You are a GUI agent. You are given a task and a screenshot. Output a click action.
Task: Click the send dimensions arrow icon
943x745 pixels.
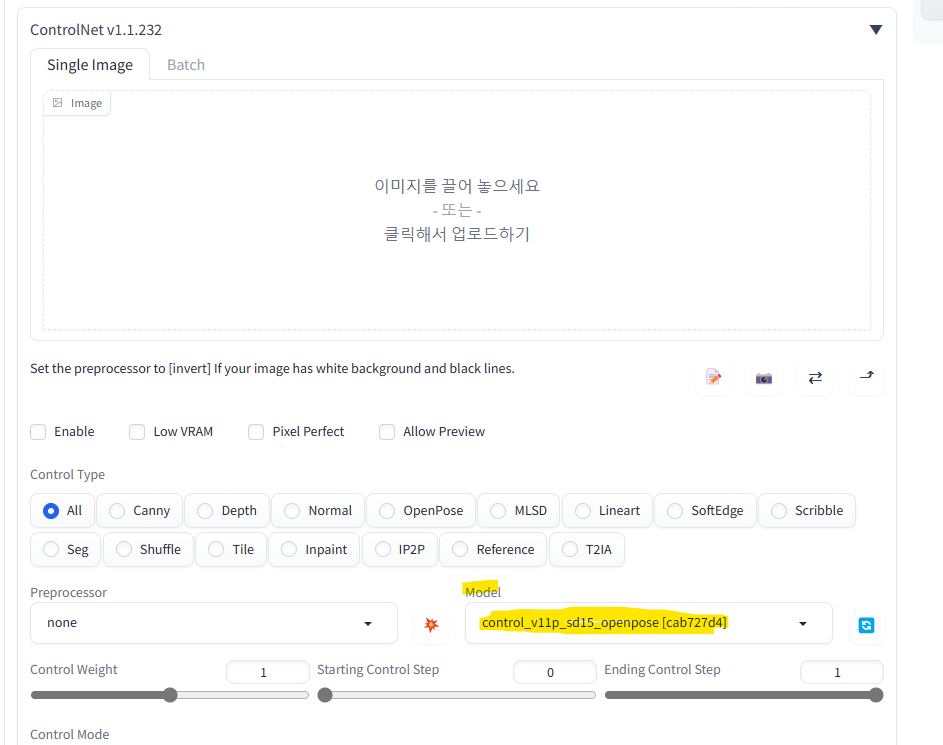tap(866, 378)
